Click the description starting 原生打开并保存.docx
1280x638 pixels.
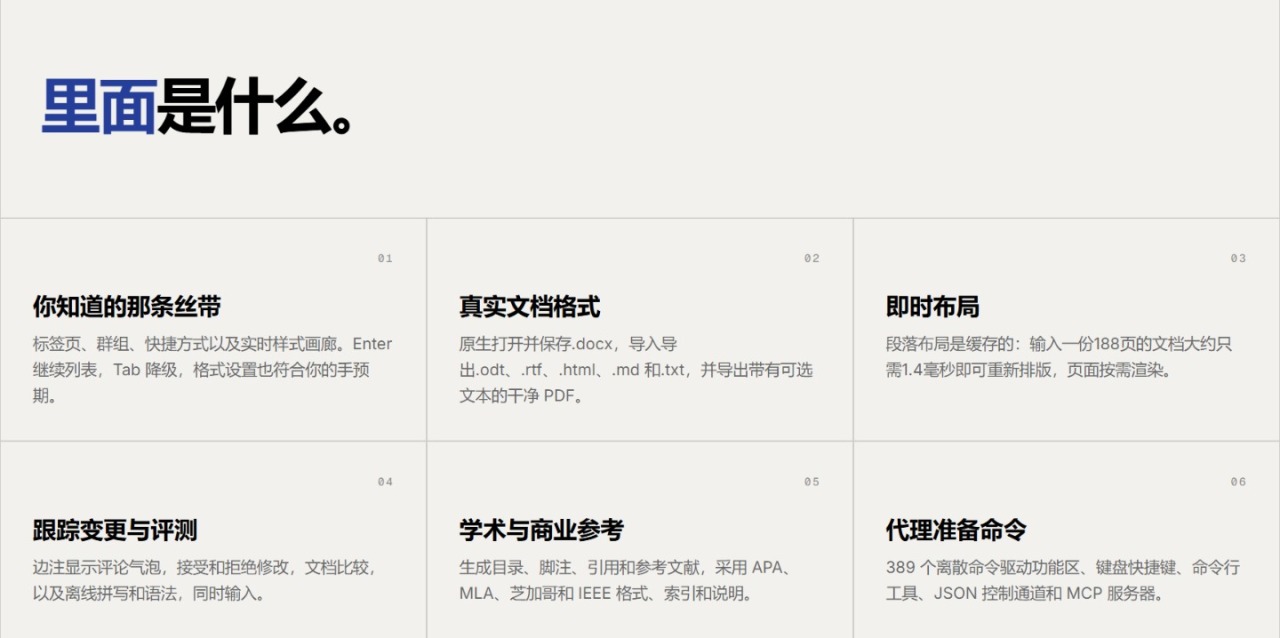(x=636, y=370)
